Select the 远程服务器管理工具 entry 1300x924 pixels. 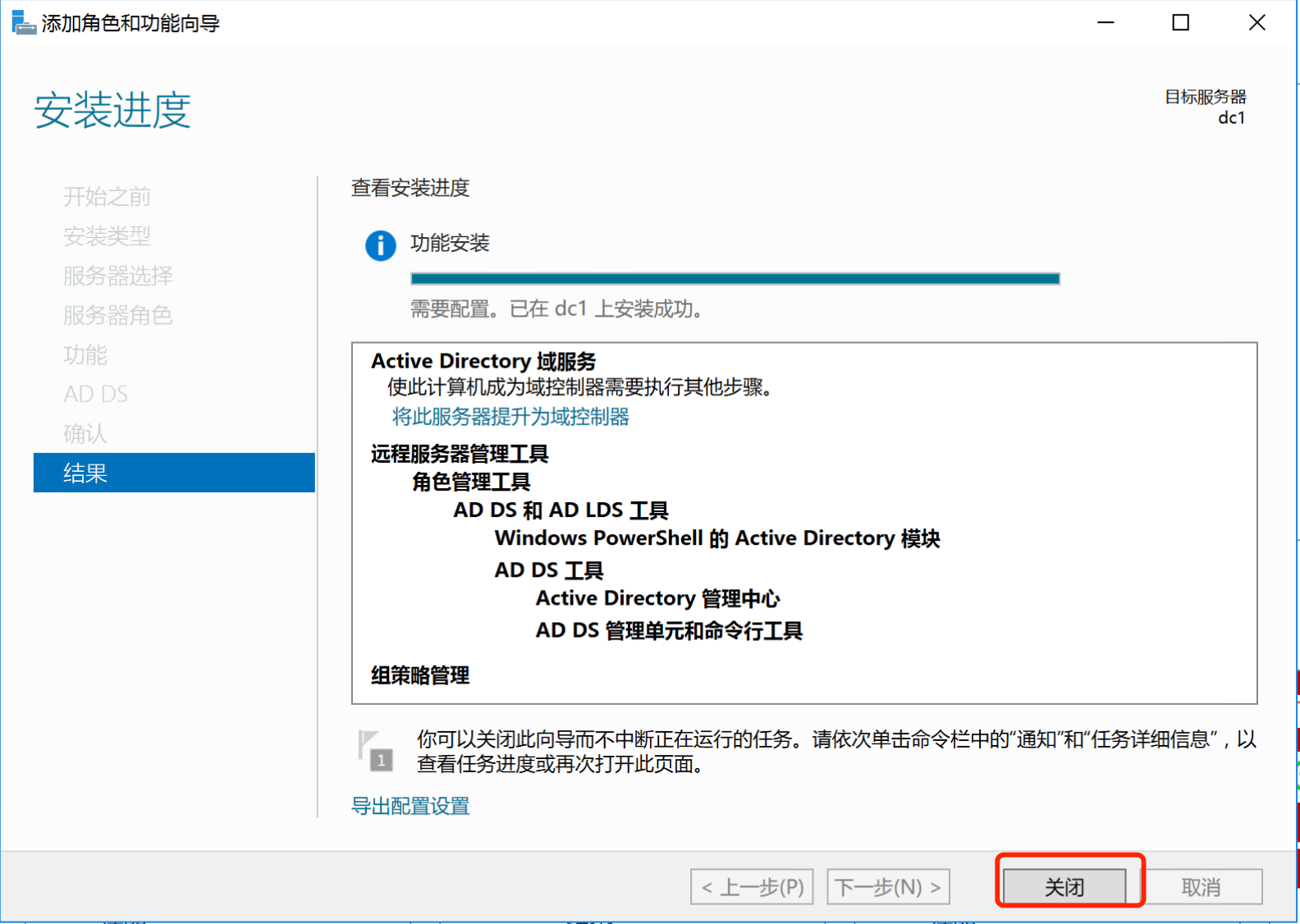[460, 454]
